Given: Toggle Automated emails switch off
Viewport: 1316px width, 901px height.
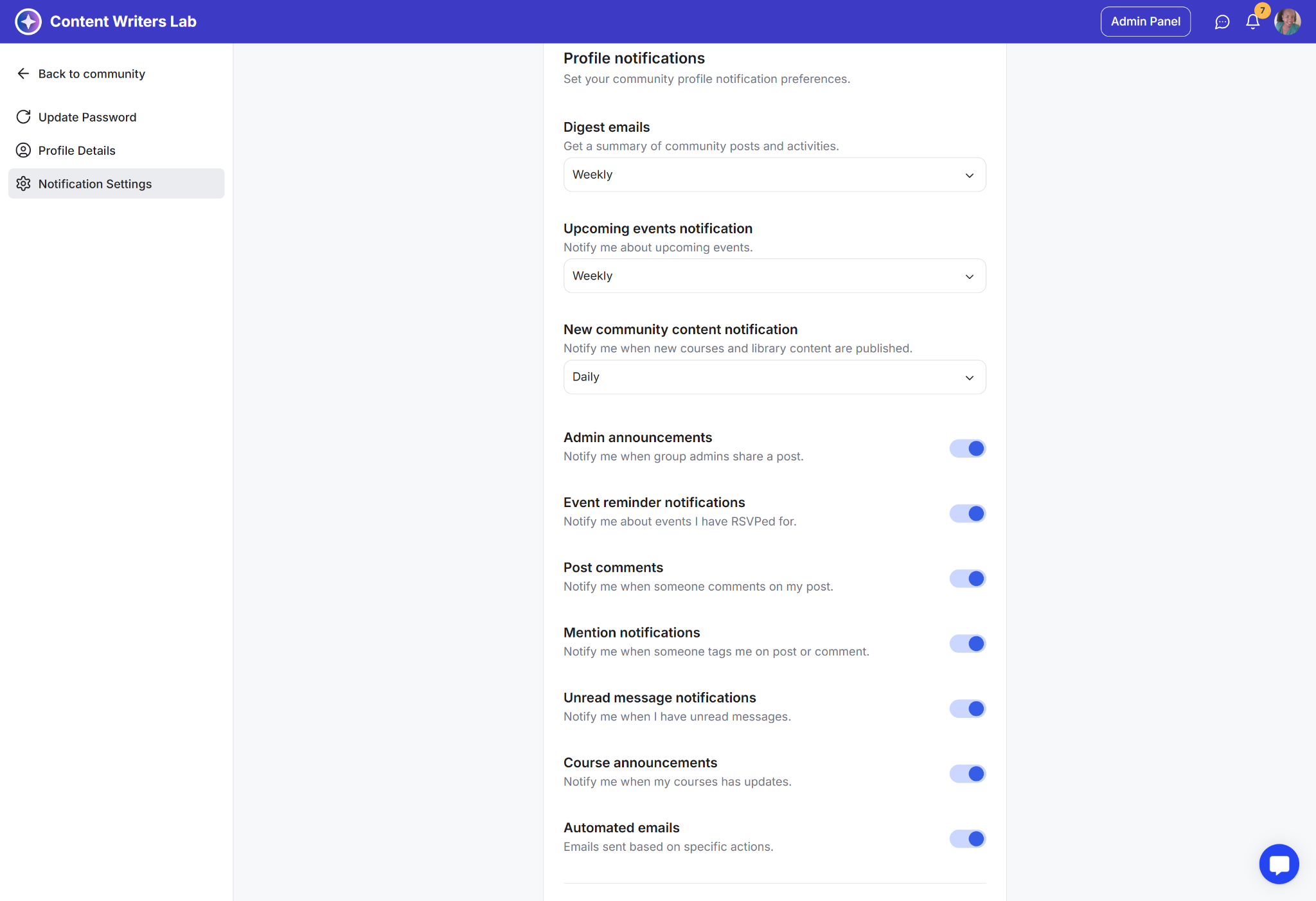Looking at the screenshot, I should coord(967,839).
